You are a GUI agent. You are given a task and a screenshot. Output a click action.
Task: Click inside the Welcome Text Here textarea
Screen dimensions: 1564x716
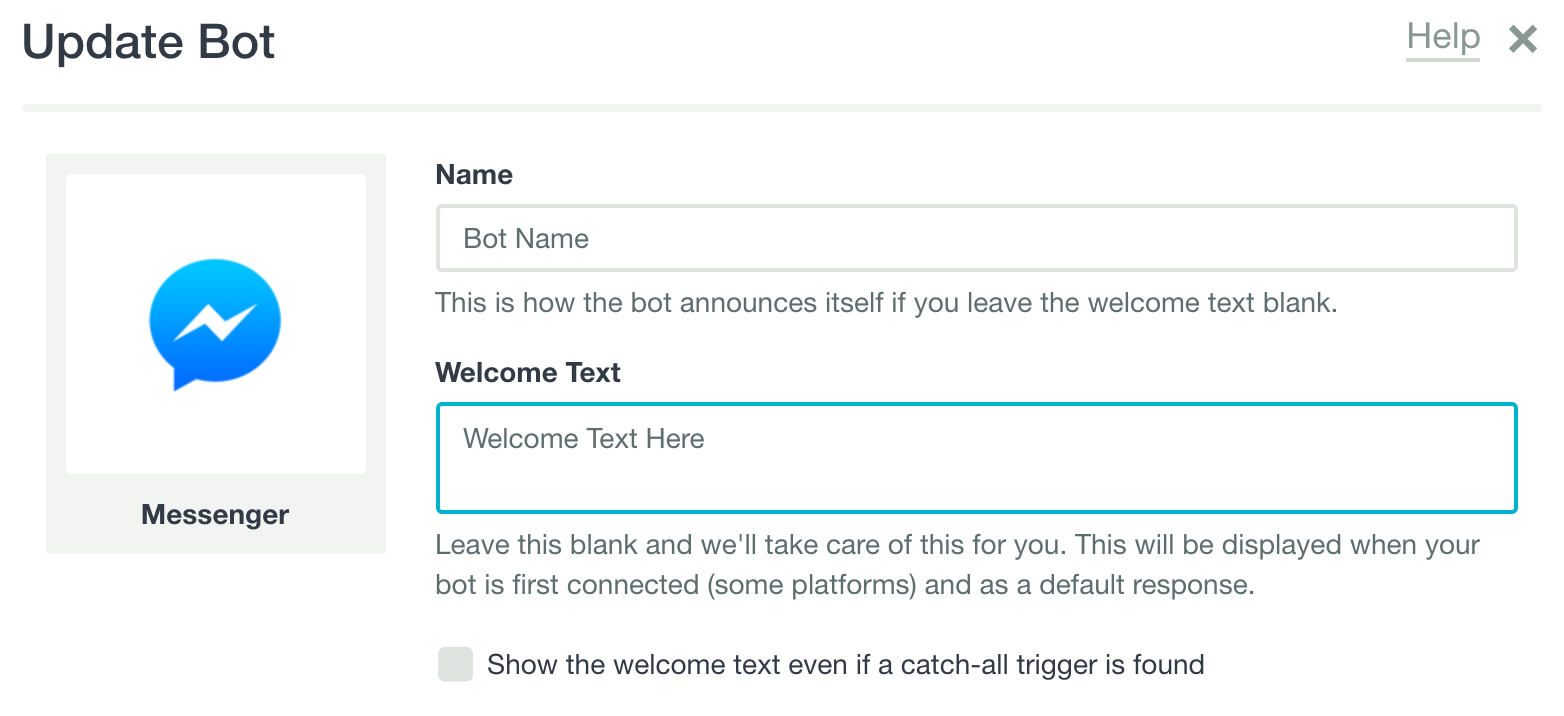[977, 458]
